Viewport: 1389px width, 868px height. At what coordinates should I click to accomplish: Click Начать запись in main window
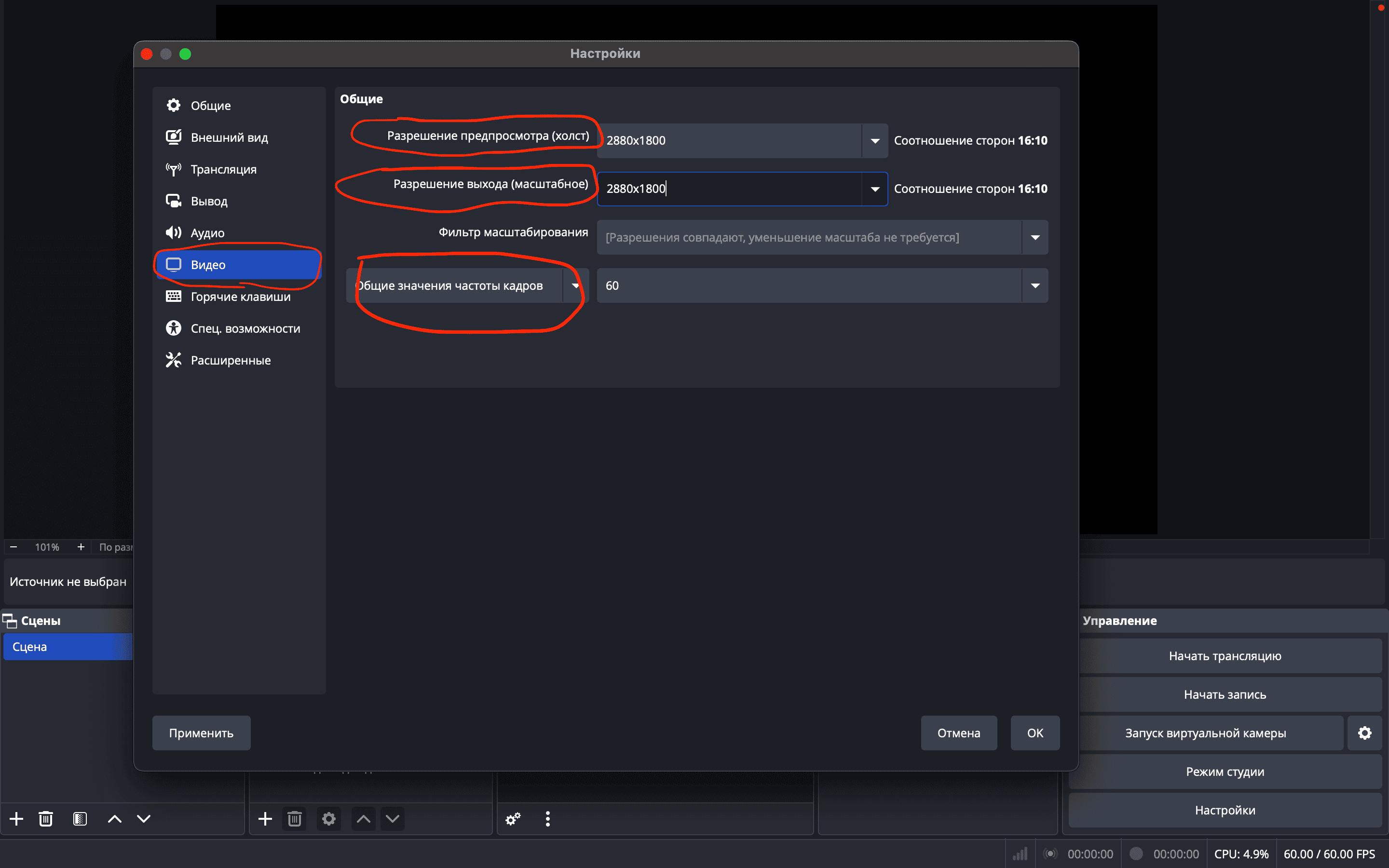(1225, 694)
